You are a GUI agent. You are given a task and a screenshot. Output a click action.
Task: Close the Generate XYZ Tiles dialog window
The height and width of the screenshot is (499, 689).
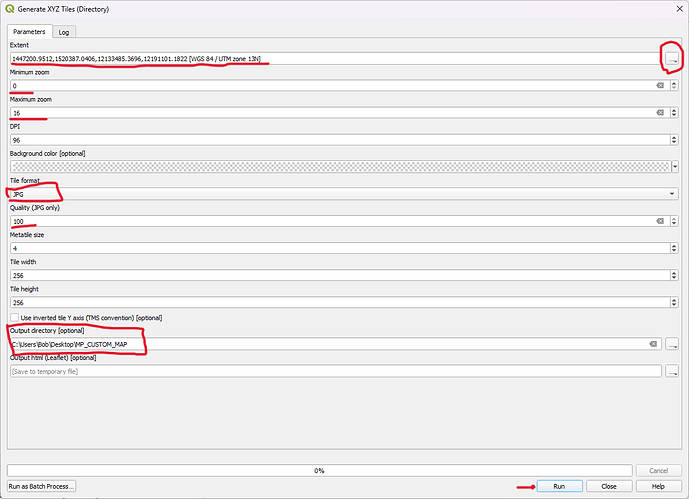click(x=679, y=9)
